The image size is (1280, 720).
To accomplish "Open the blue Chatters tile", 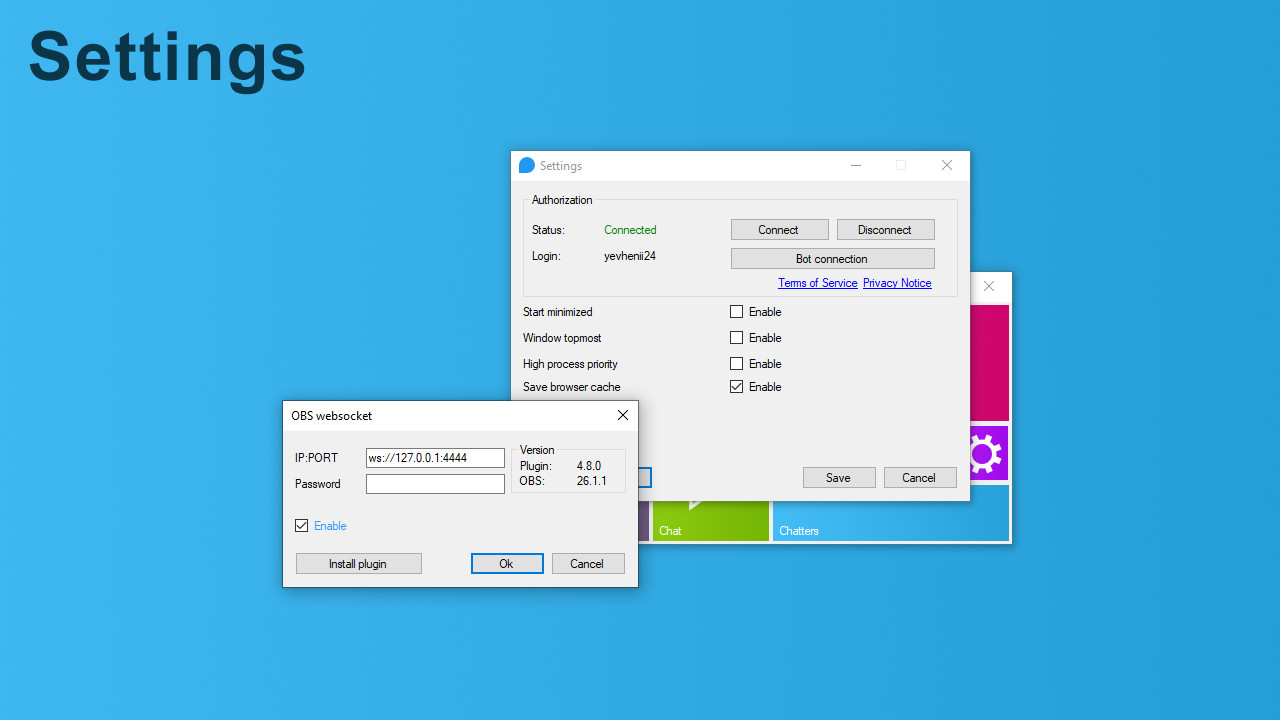I will pos(890,520).
